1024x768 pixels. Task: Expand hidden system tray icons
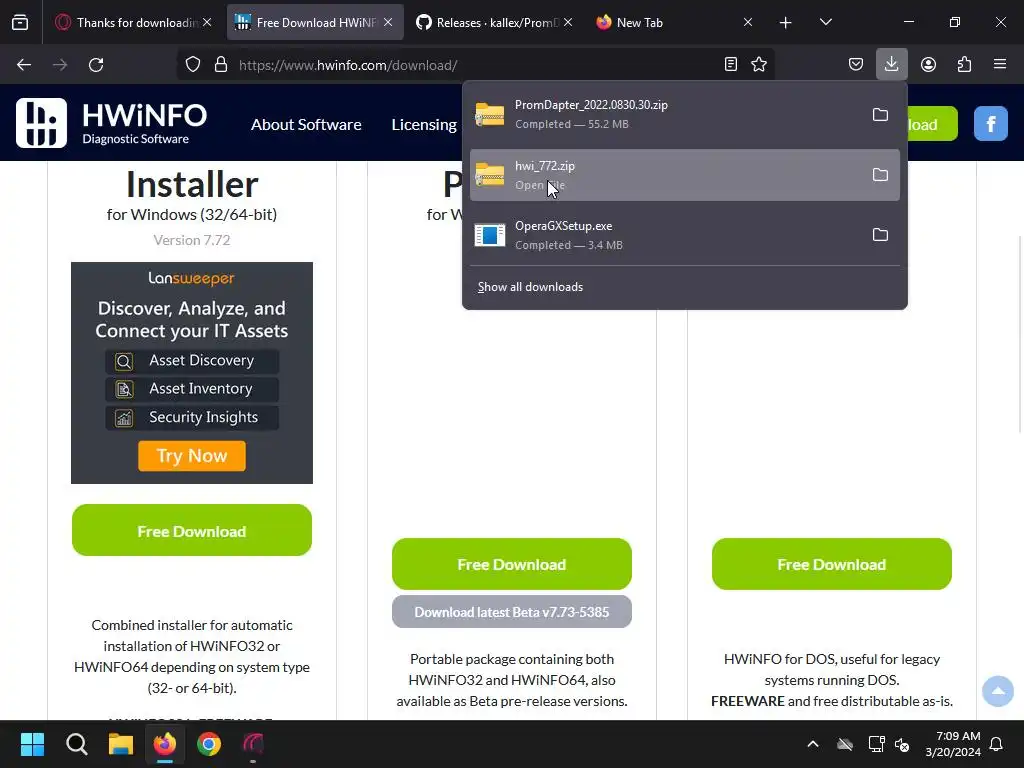coord(813,744)
